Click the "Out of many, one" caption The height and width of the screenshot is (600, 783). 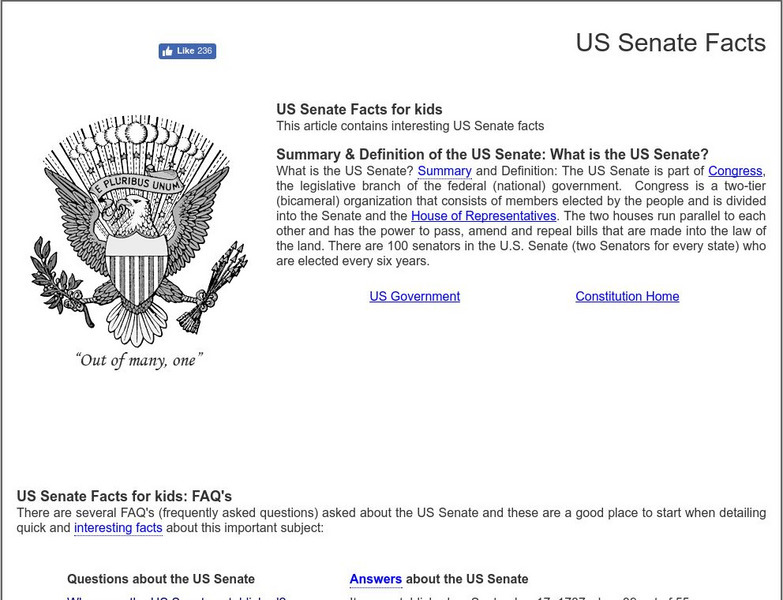[139, 360]
